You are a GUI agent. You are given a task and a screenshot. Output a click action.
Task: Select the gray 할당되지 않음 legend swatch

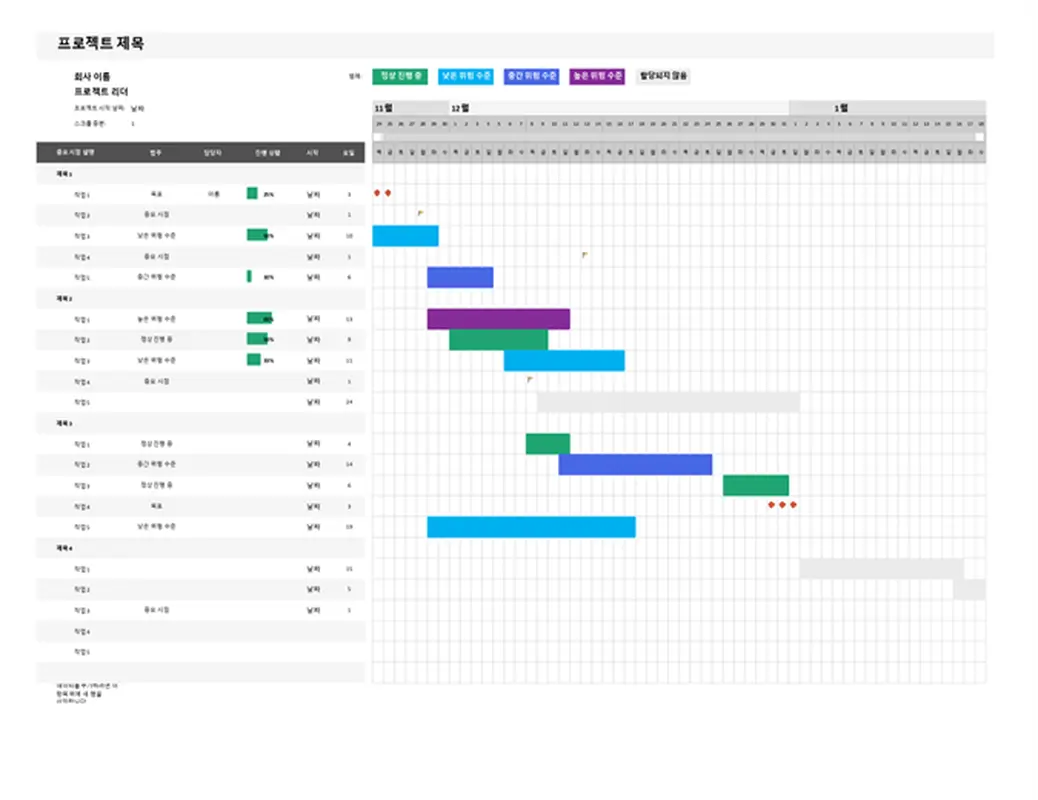(663, 76)
